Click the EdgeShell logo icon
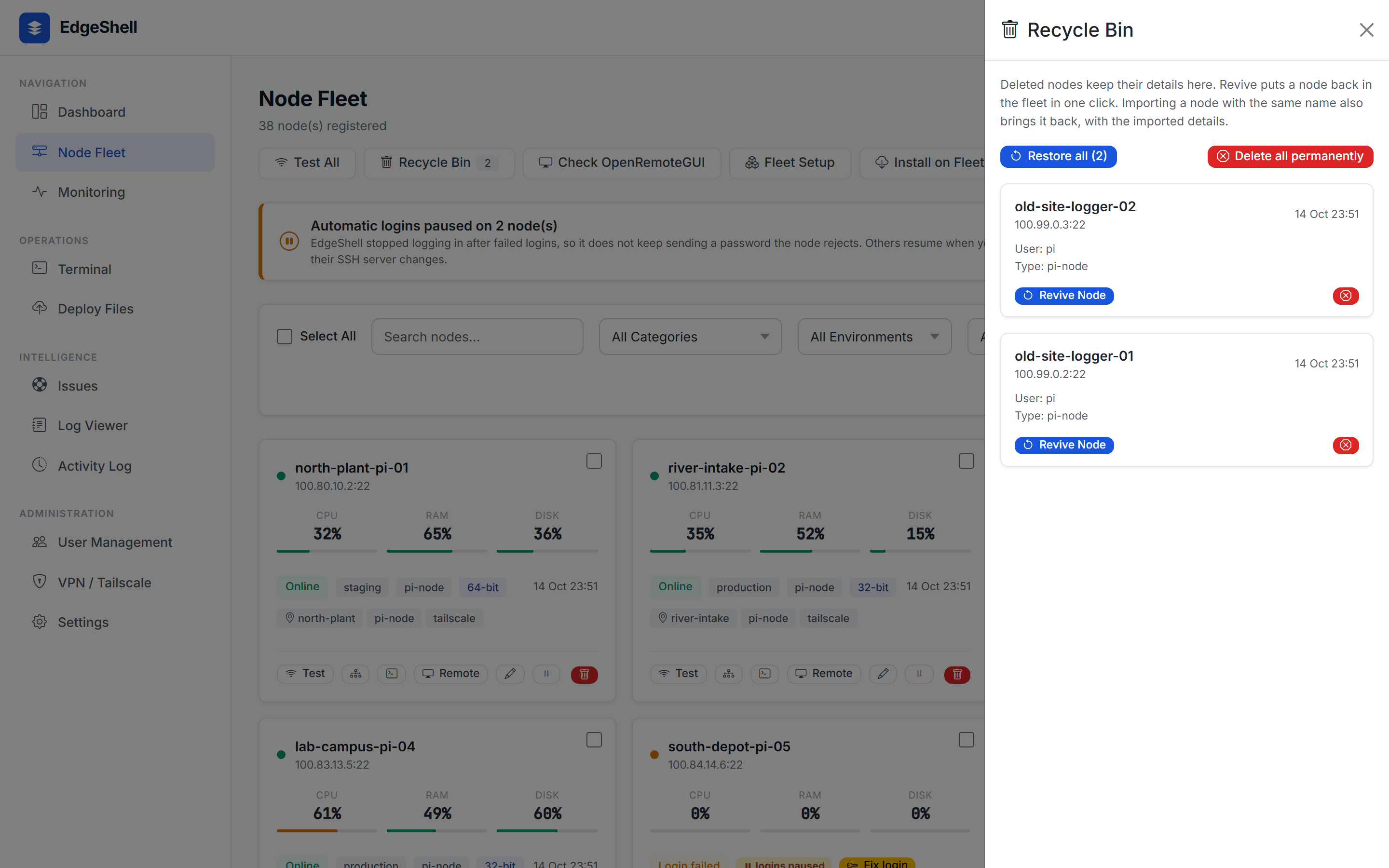The image size is (1389, 868). [34, 27]
